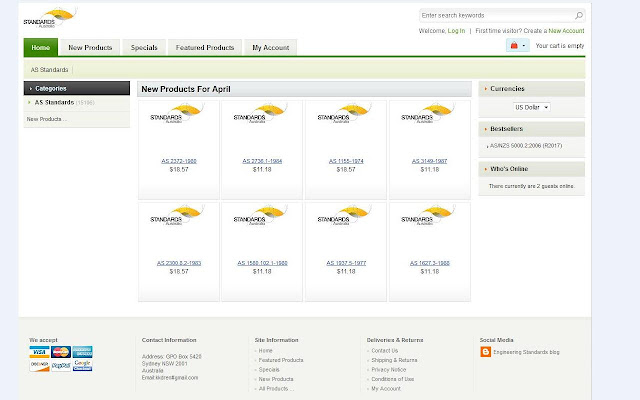The height and width of the screenshot is (400, 640).
Task: Open the shopping cart icon
Action: pyautogui.click(x=515, y=46)
